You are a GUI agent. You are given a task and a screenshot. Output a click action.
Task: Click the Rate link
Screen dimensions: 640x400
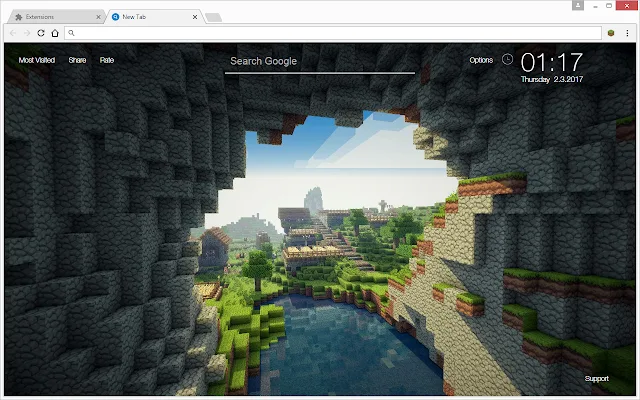(x=107, y=60)
